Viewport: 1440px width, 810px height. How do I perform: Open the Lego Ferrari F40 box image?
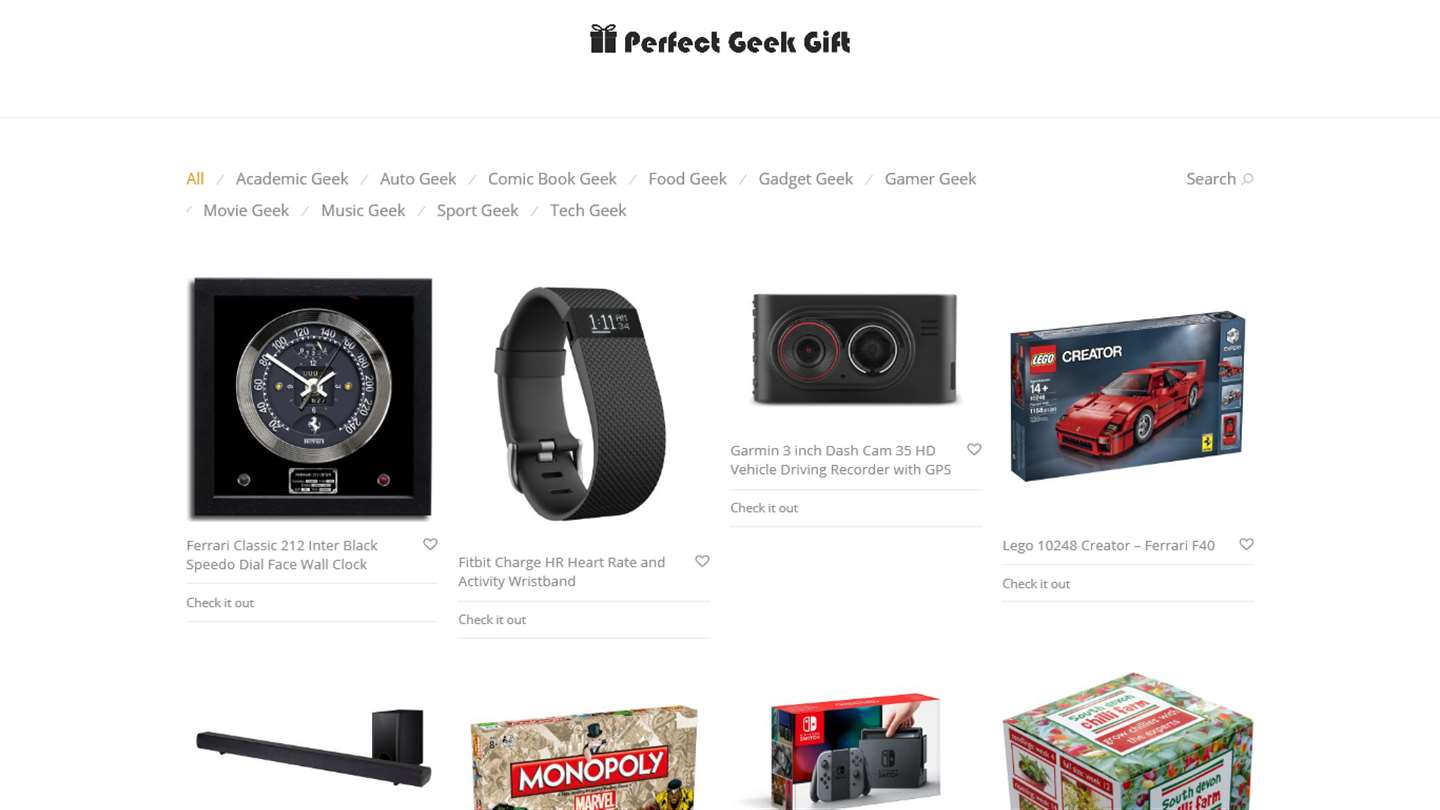[x=1128, y=396]
